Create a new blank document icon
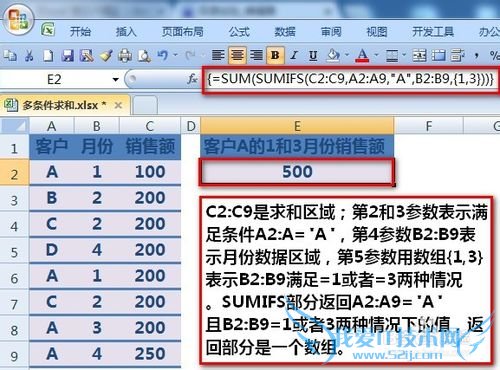The image size is (500, 370). (x=48, y=56)
